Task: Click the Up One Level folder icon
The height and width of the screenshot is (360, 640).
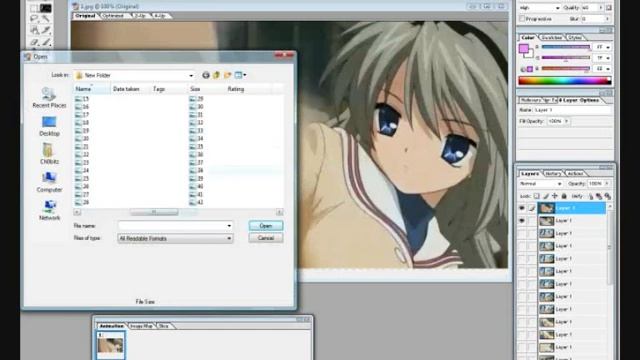Action: (216, 75)
